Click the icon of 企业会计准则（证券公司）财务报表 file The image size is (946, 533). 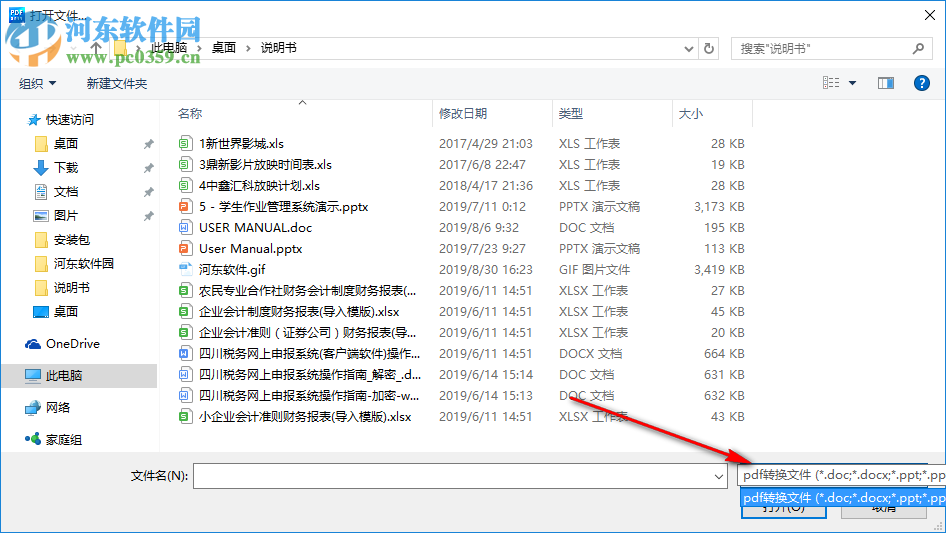[x=185, y=333]
